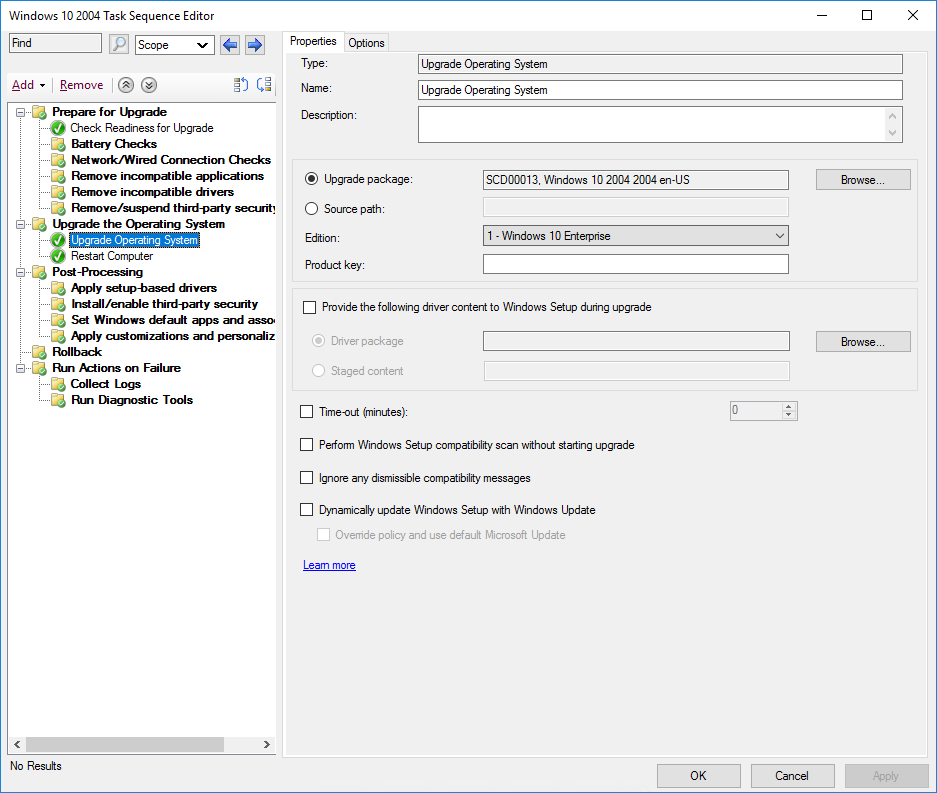
Task: Move step up double-chevron icon
Action: tap(125, 85)
